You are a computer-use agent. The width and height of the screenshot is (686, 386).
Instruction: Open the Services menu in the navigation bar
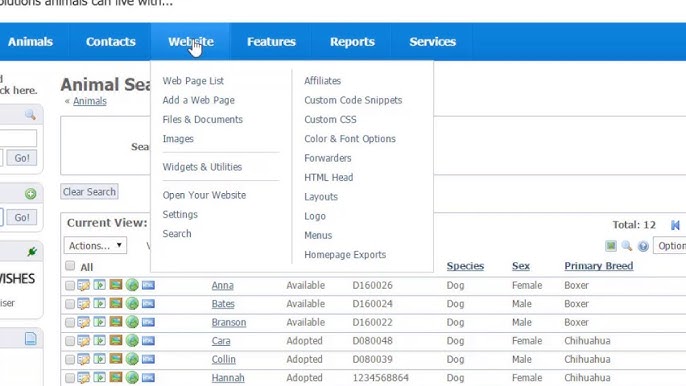coord(432,42)
